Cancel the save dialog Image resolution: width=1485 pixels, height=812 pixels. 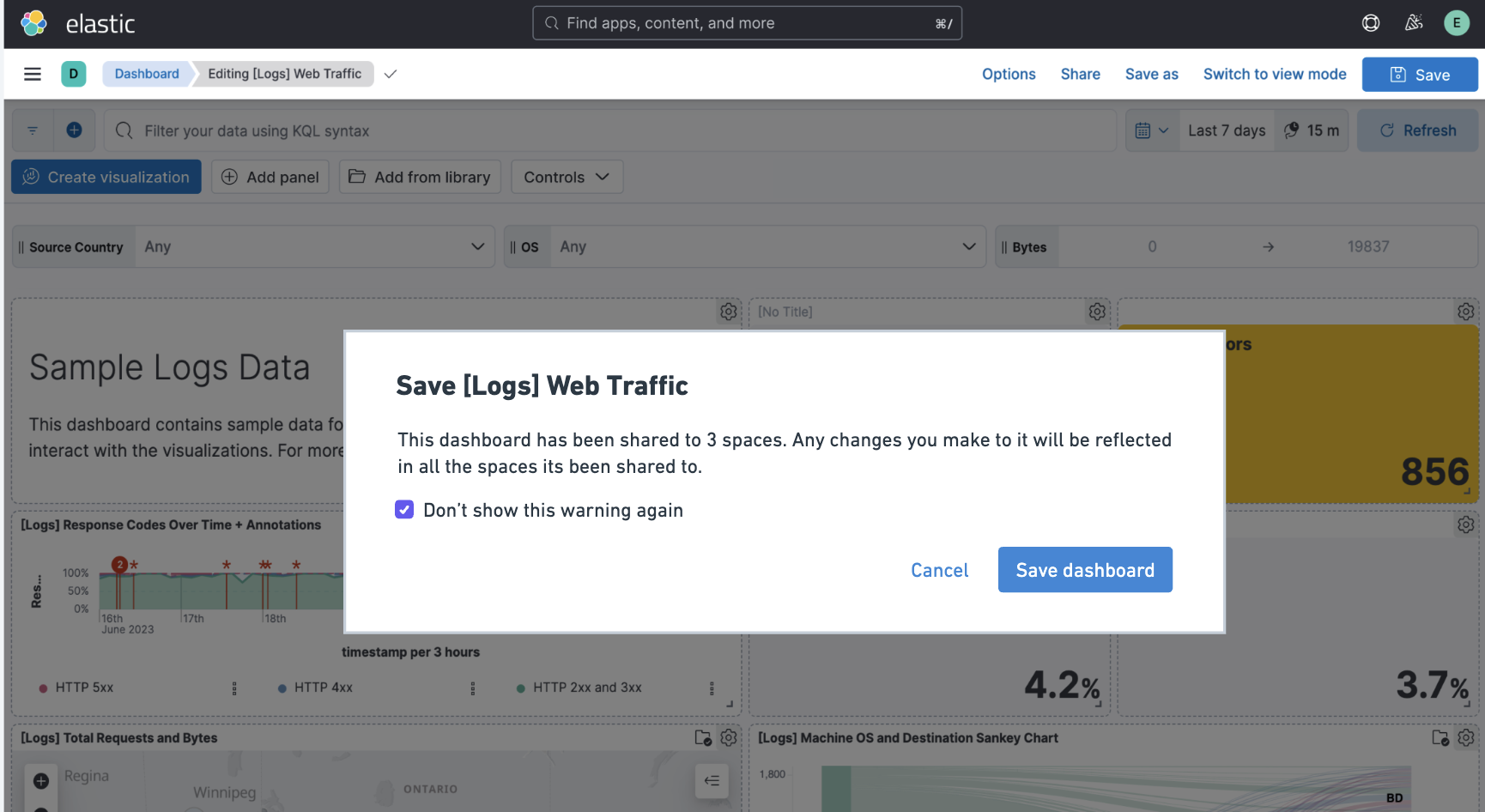point(940,570)
